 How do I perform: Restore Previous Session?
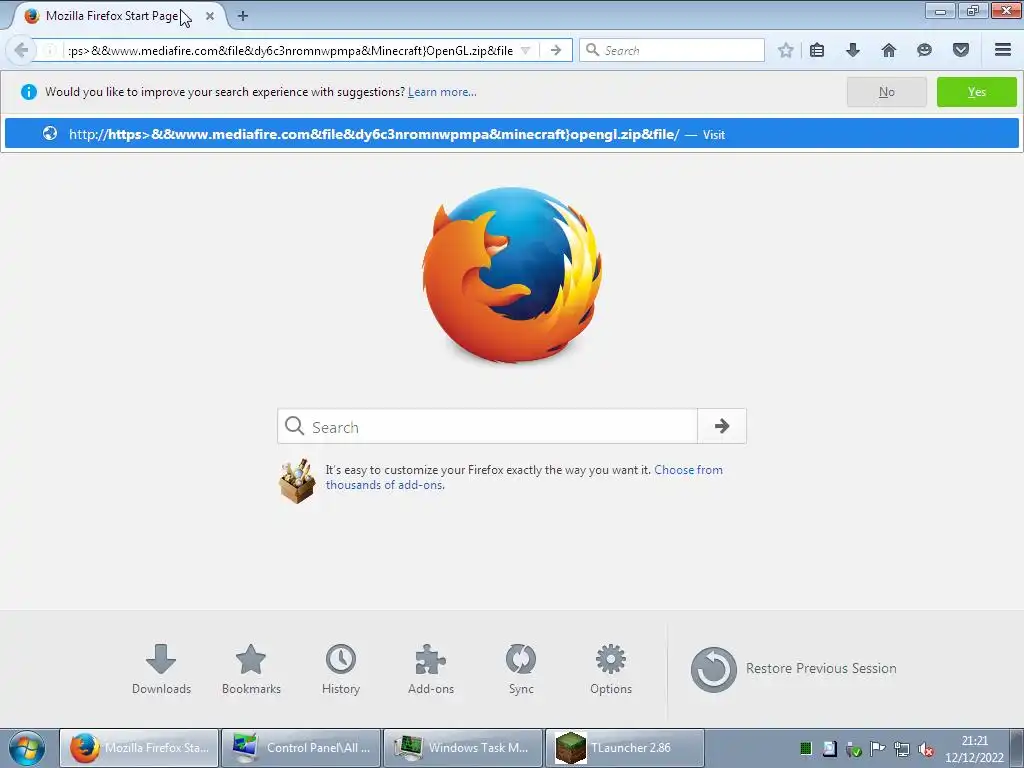(793, 669)
